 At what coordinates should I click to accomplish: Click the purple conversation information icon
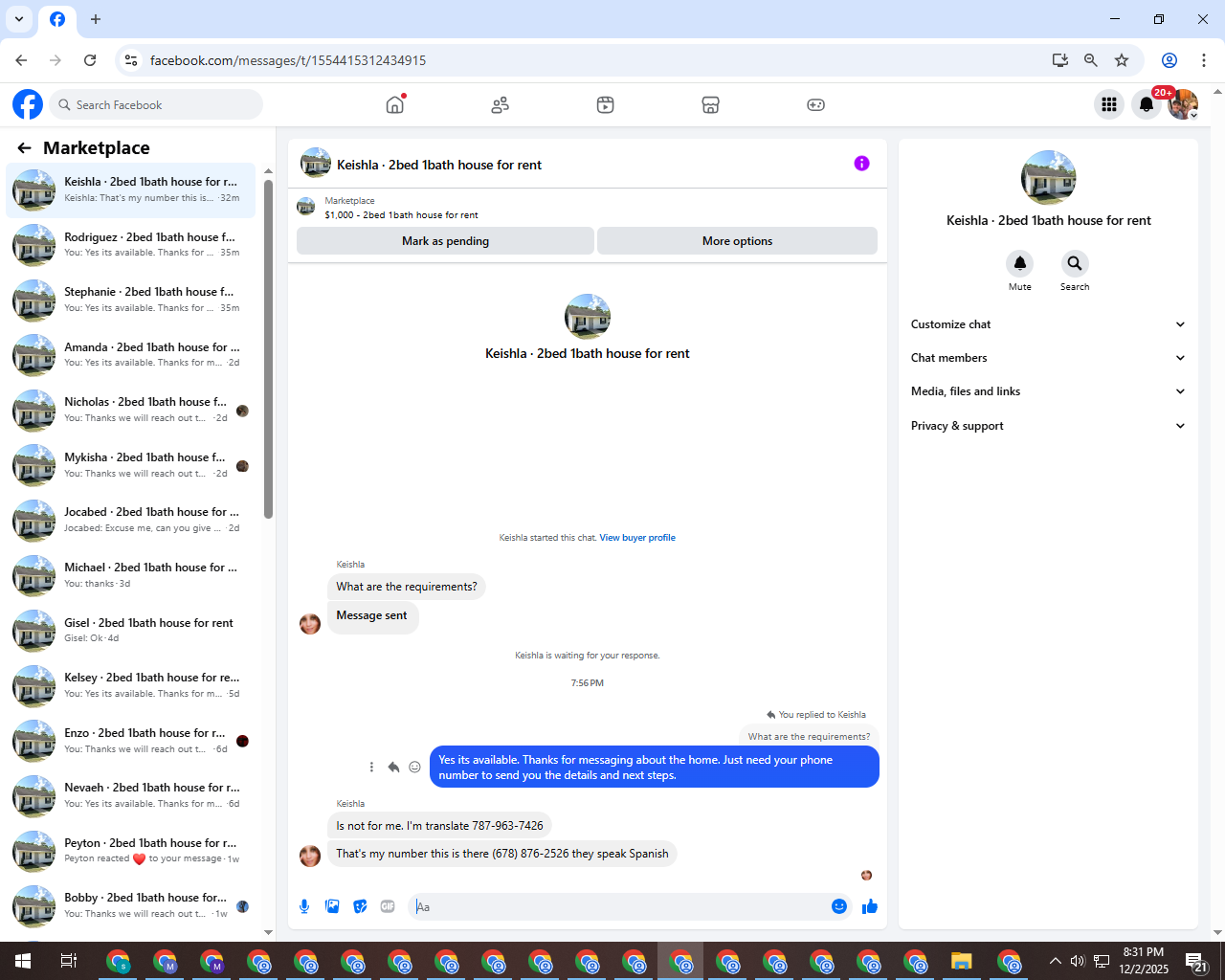point(861,164)
